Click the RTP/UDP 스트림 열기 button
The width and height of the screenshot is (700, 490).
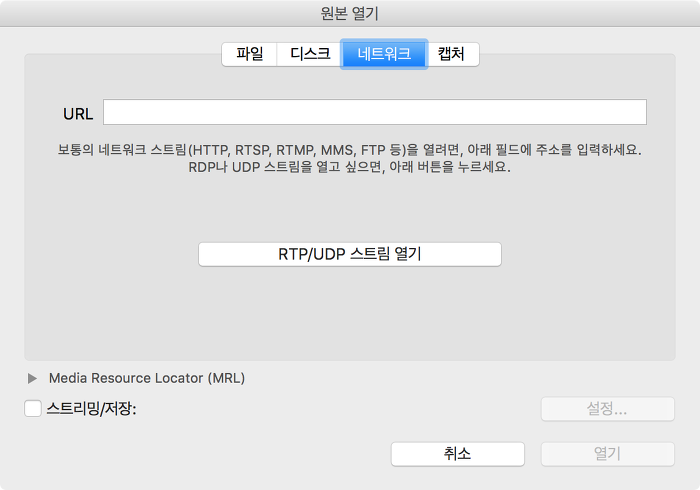[x=350, y=254]
